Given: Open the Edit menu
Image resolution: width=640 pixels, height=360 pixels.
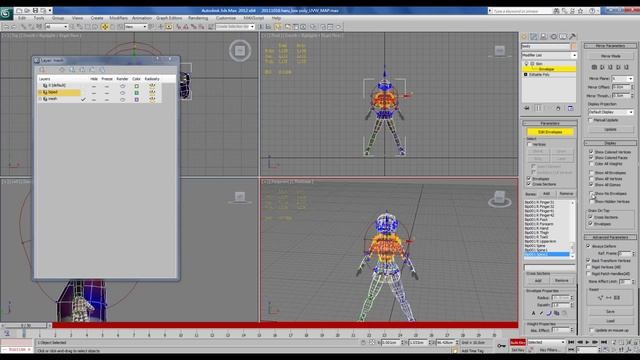Looking at the screenshot, I should click(22, 18).
